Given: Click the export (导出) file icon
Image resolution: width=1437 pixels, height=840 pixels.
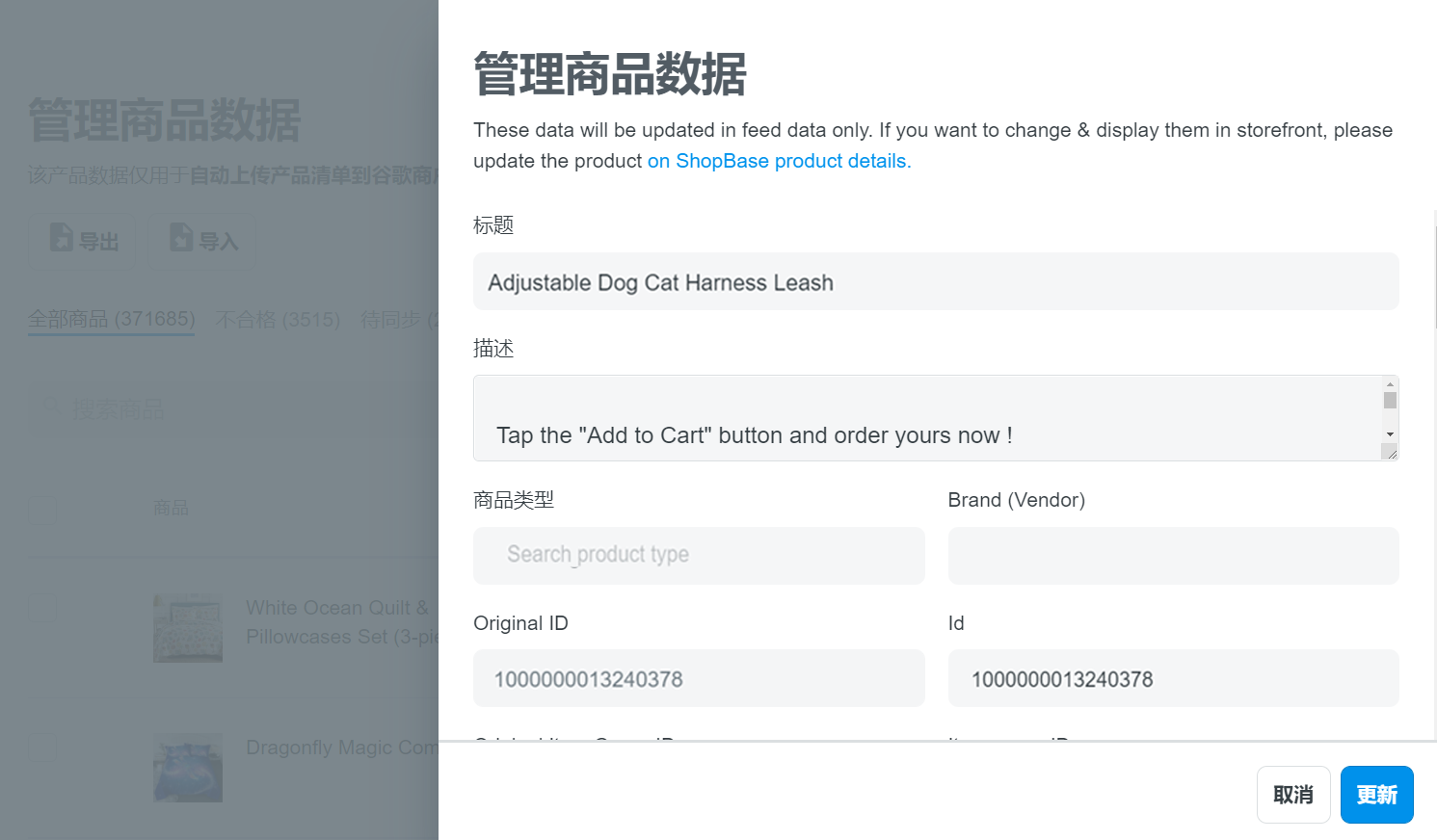Looking at the screenshot, I should [62, 237].
